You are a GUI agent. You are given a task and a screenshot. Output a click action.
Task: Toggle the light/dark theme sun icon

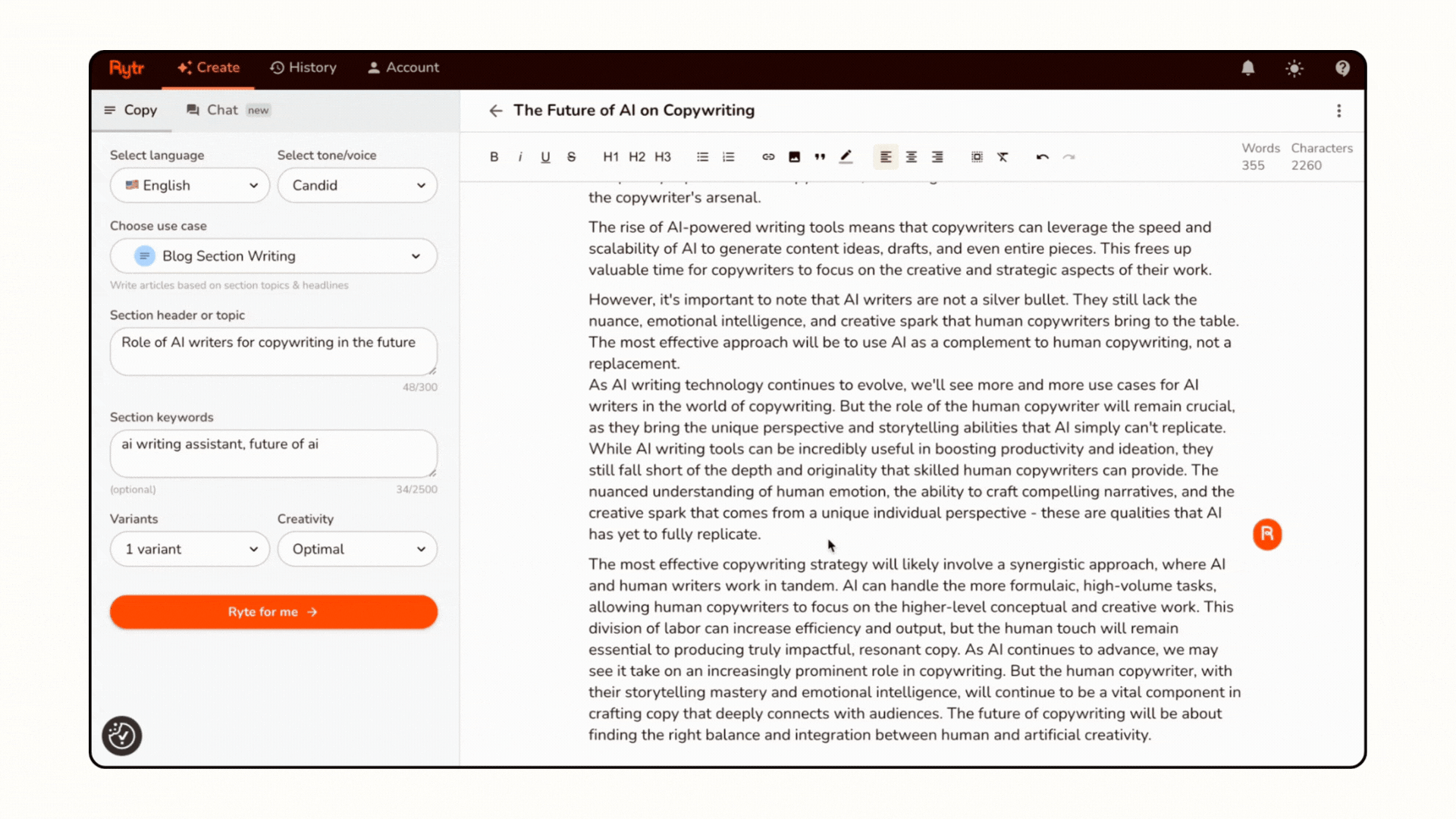tap(1294, 68)
